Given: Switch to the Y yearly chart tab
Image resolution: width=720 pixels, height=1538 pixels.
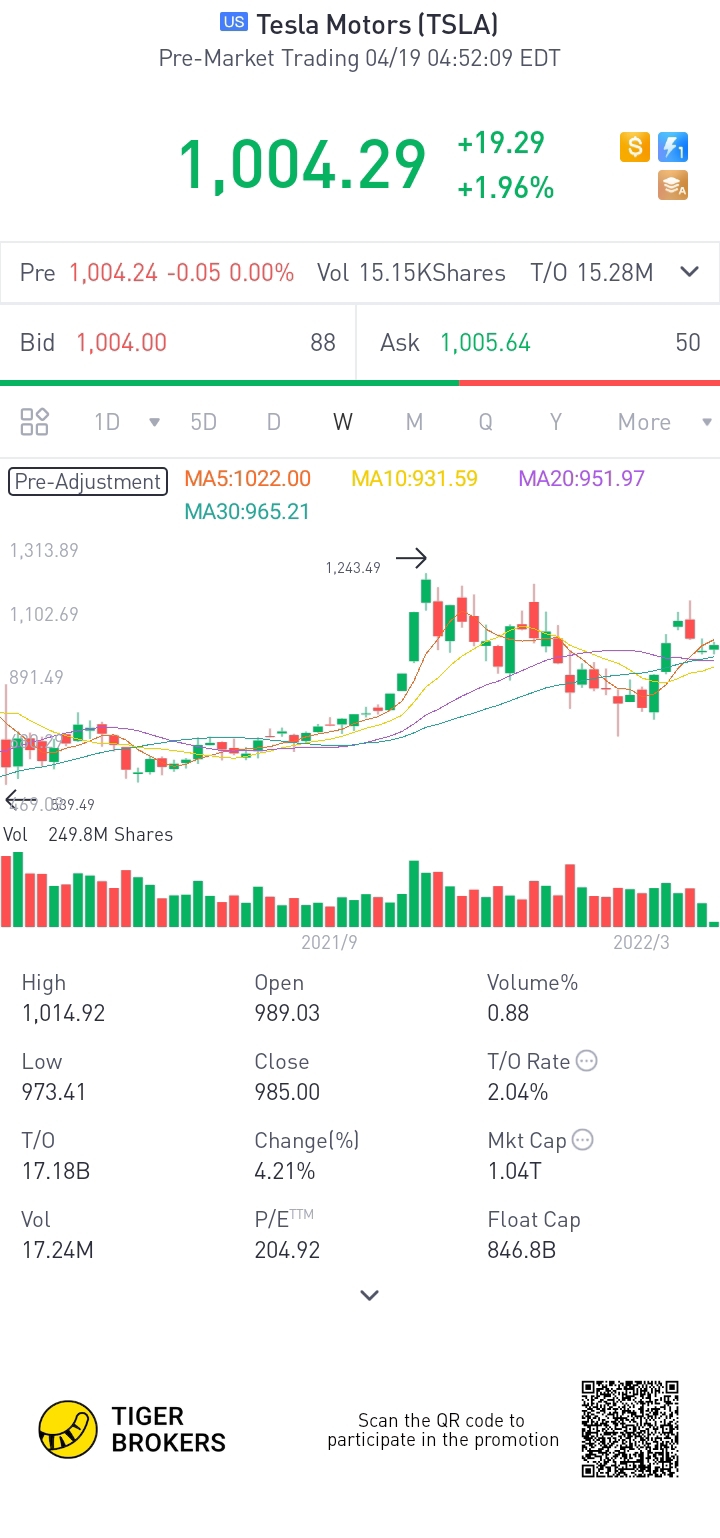Looking at the screenshot, I should pyautogui.click(x=556, y=422).
